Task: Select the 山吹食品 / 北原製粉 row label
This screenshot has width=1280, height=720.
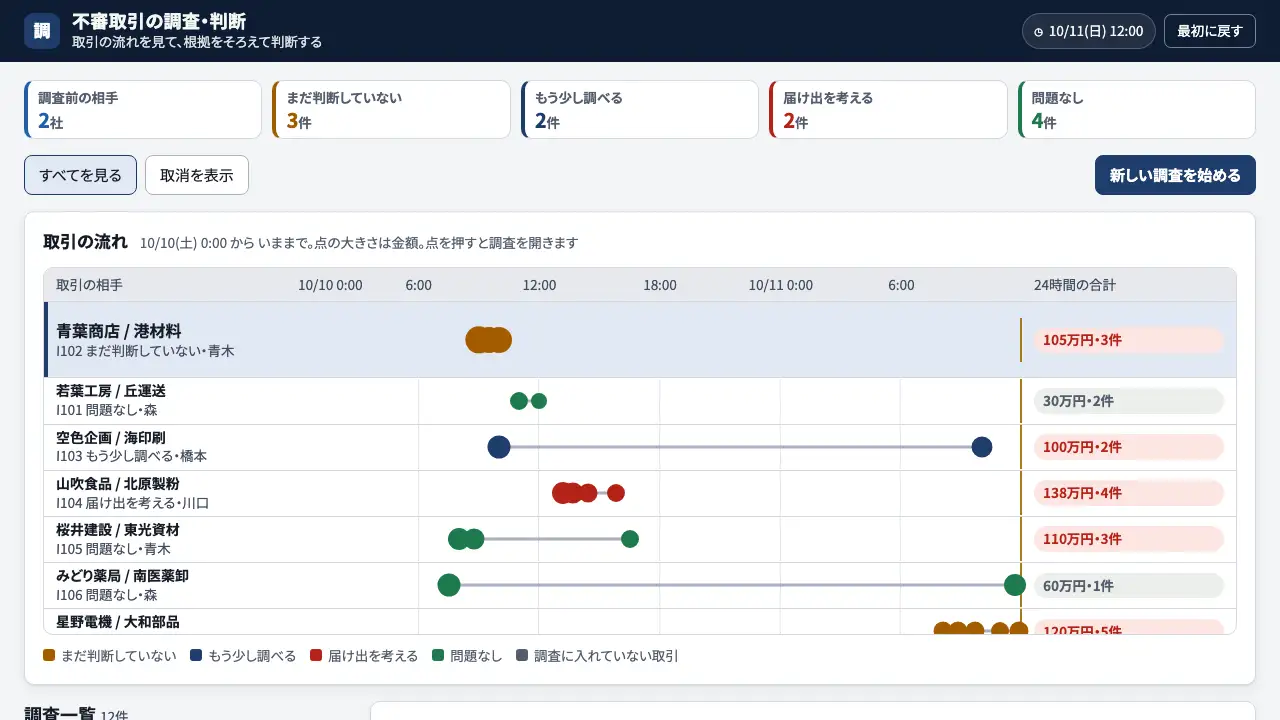Action: pyautogui.click(x=118, y=483)
